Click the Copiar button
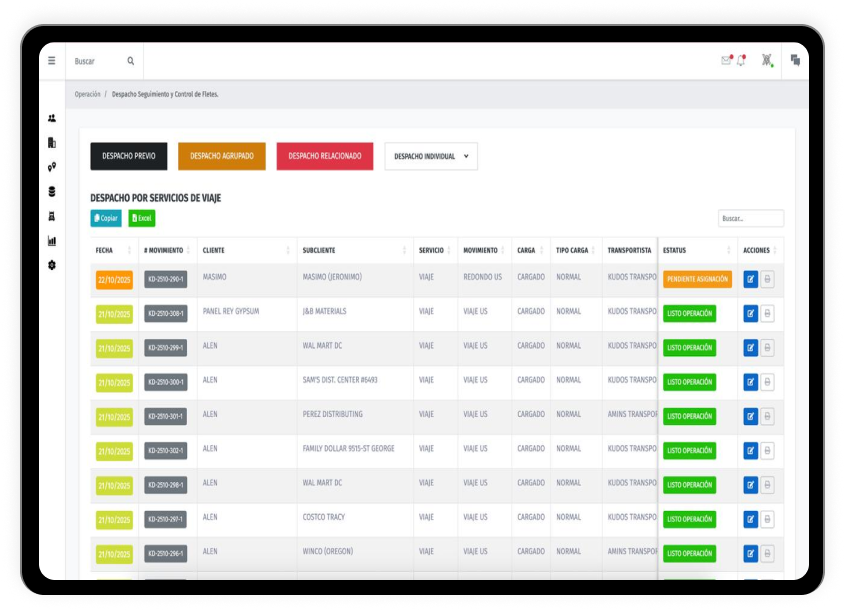This screenshot has height=611, width=845. click(105, 218)
